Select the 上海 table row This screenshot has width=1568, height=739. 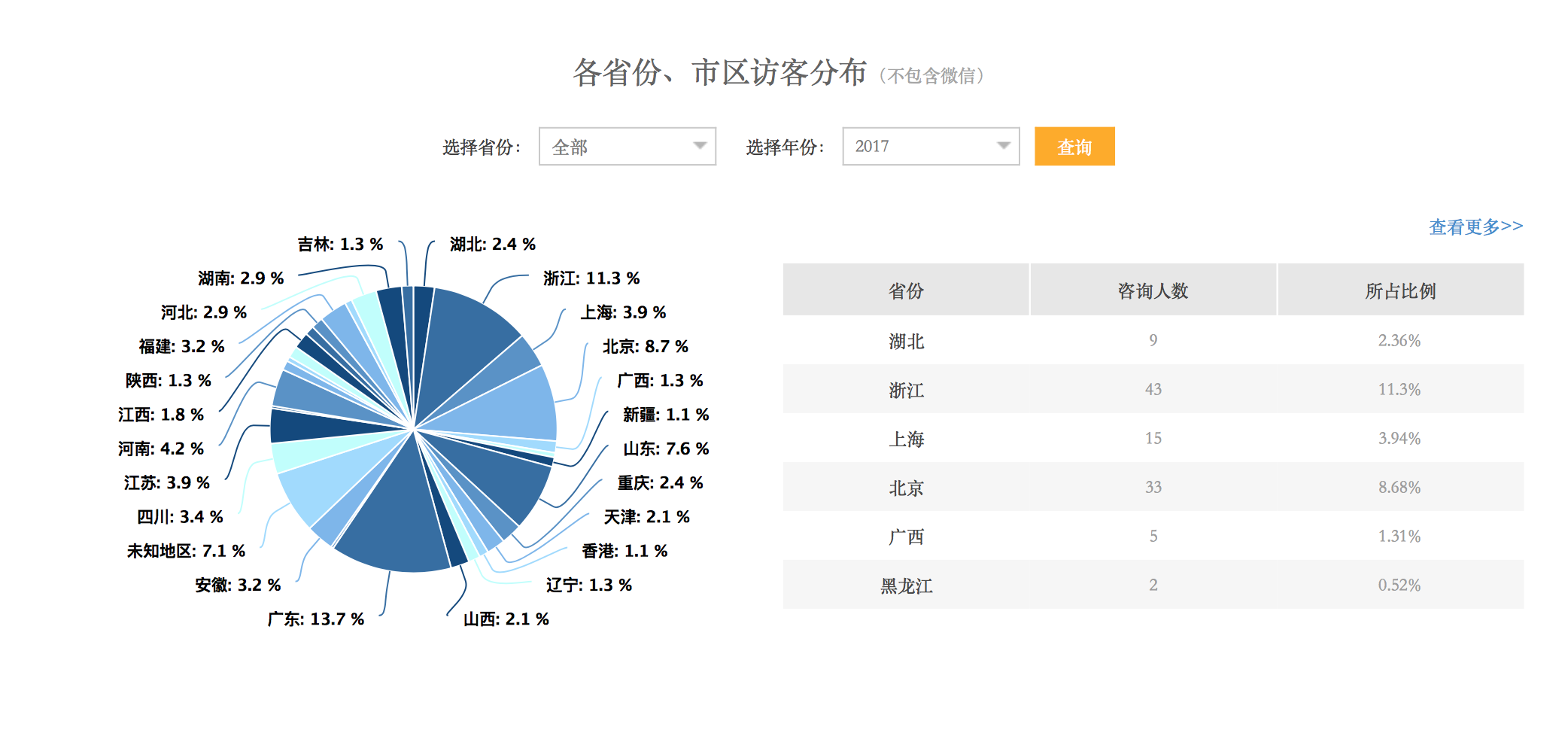[1153, 438]
